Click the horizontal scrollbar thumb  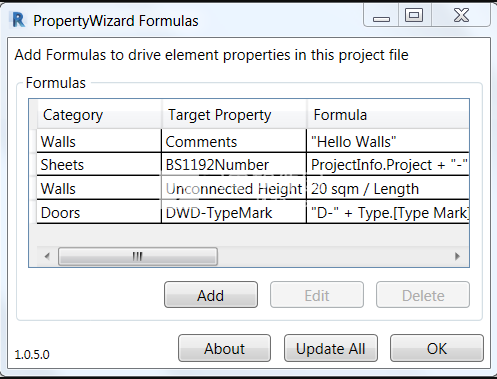138,256
